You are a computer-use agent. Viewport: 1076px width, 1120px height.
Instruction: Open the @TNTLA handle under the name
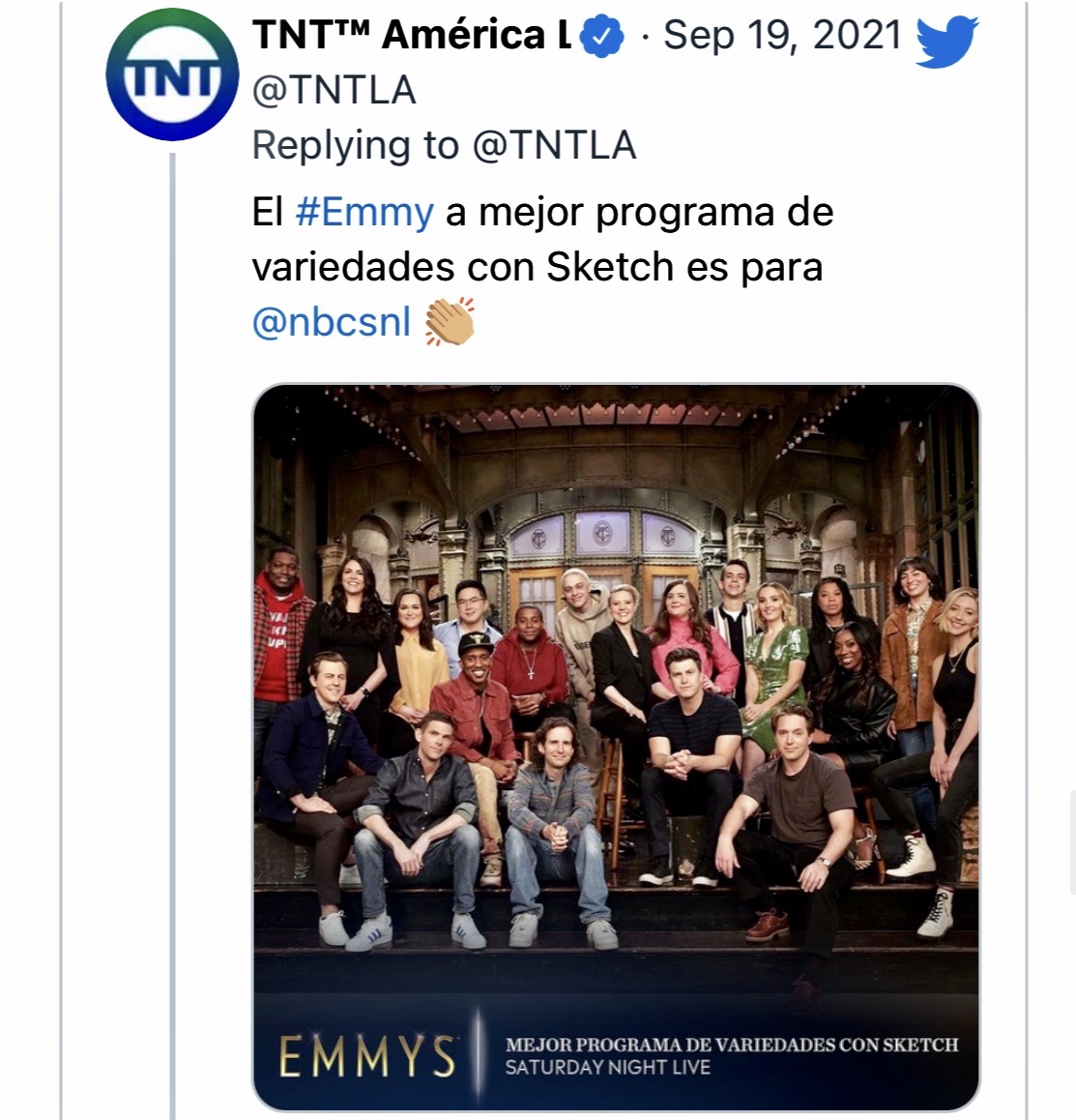(334, 90)
